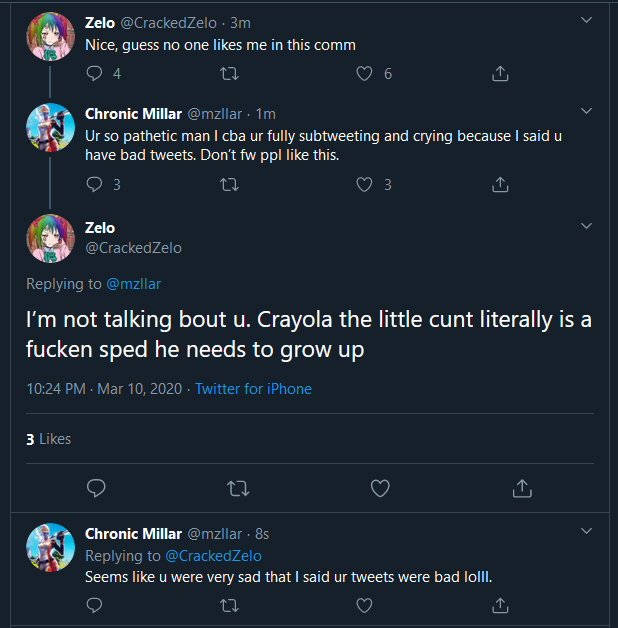Expand menu chevron on Chronic Millar's 1m tweet
Viewport: 618px width, 628px height.
pyautogui.click(x=586, y=111)
